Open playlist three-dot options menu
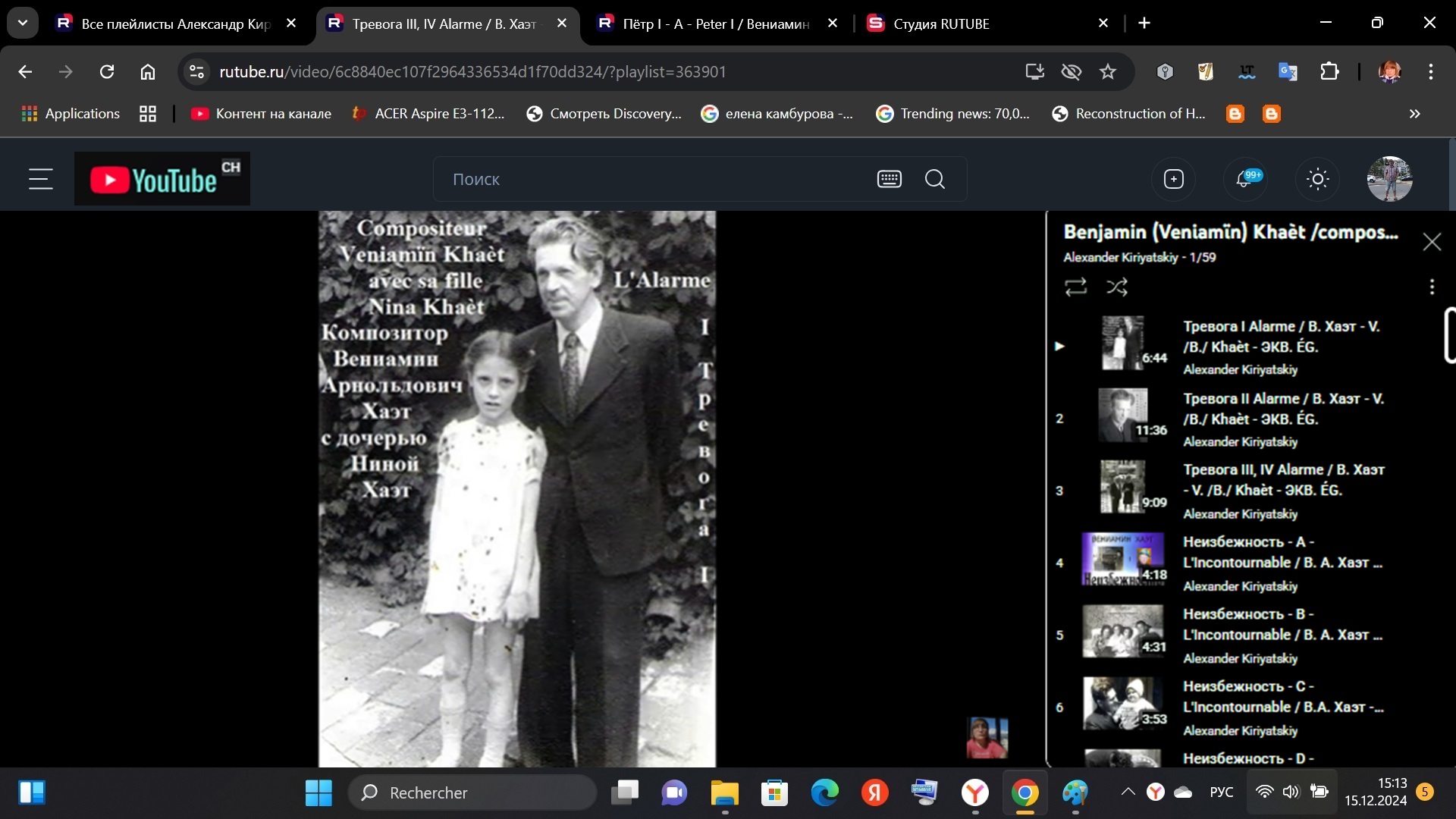This screenshot has width=1456, height=819. tap(1432, 287)
